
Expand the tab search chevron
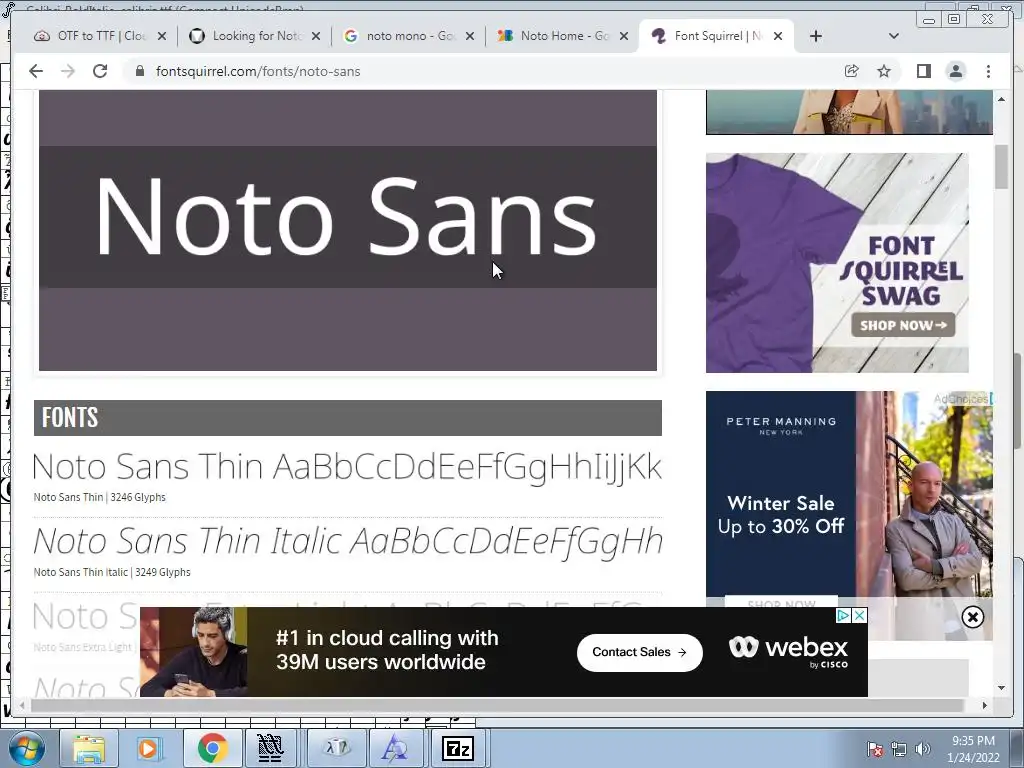894,36
